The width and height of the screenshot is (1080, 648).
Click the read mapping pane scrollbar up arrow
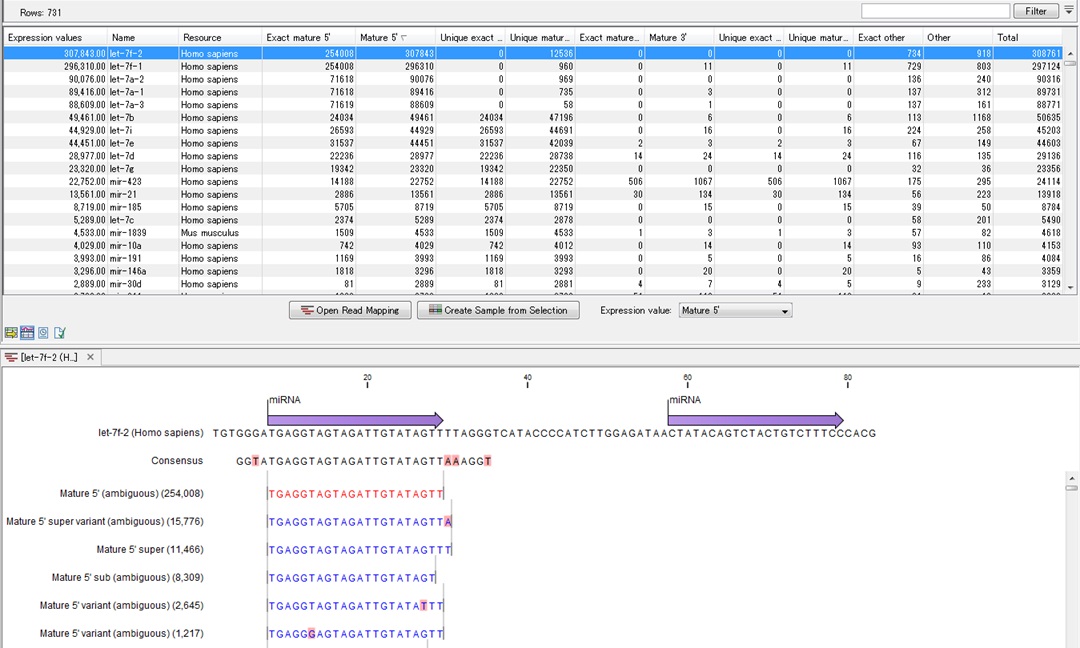(x=1070, y=477)
